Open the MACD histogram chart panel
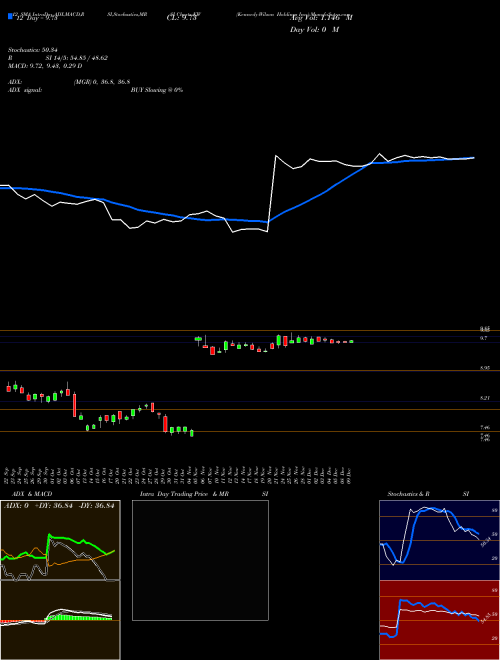The width and height of the screenshot is (500, 660). click(x=60, y=620)
